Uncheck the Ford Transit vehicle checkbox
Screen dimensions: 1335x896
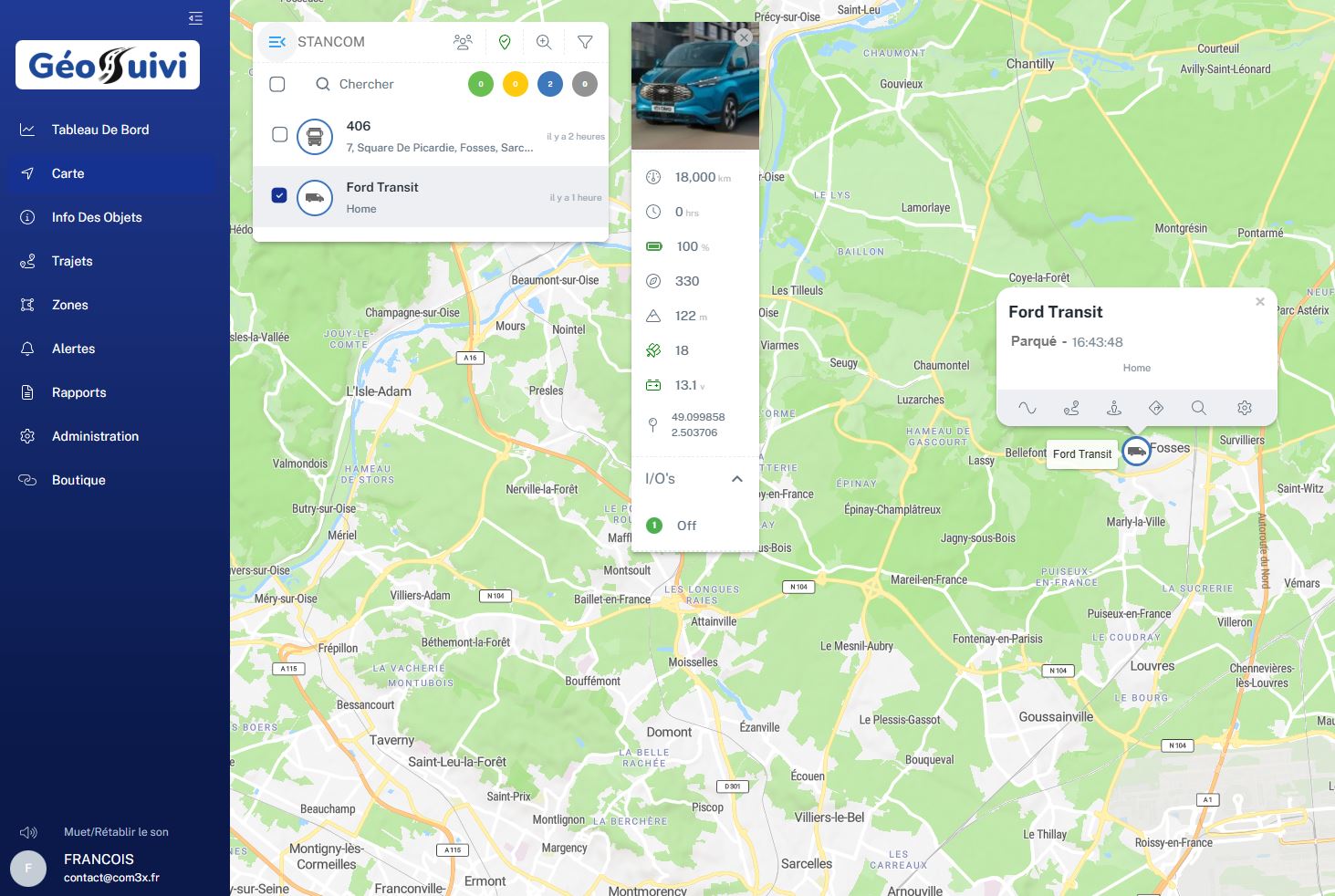click(279, 194)
